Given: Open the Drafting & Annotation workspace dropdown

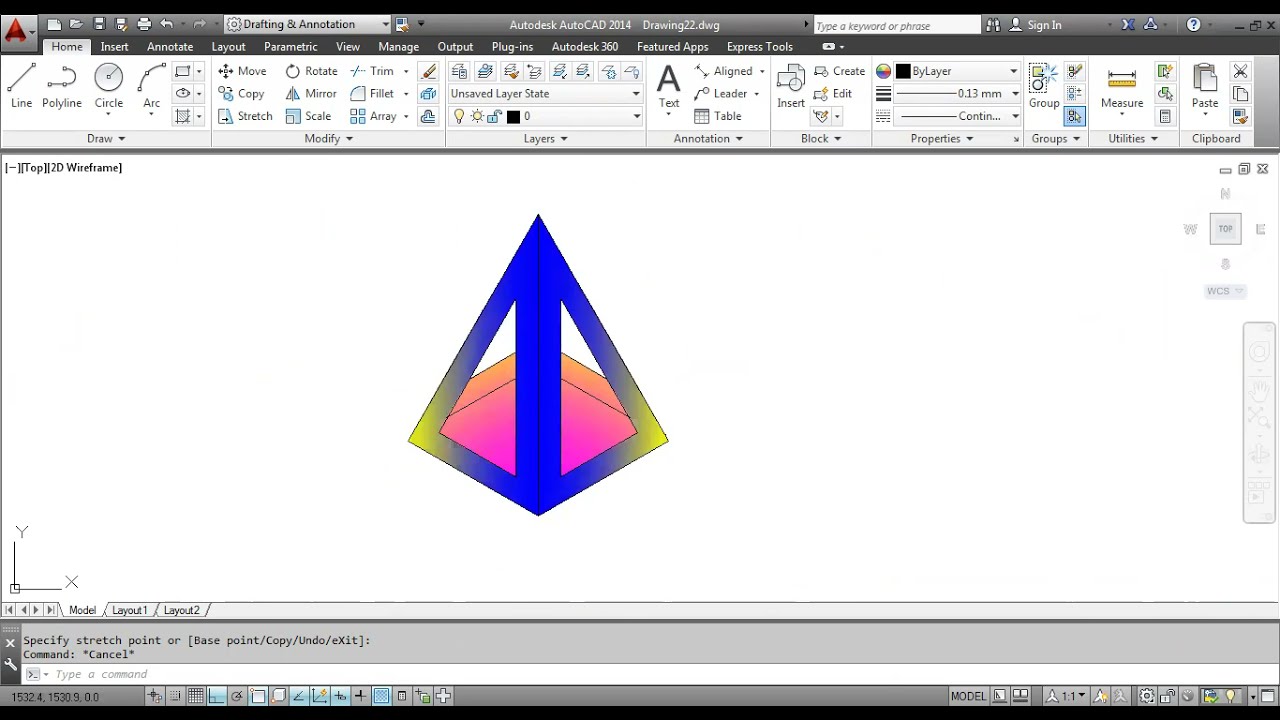Looking at the screenshot, I should point(308,24).
